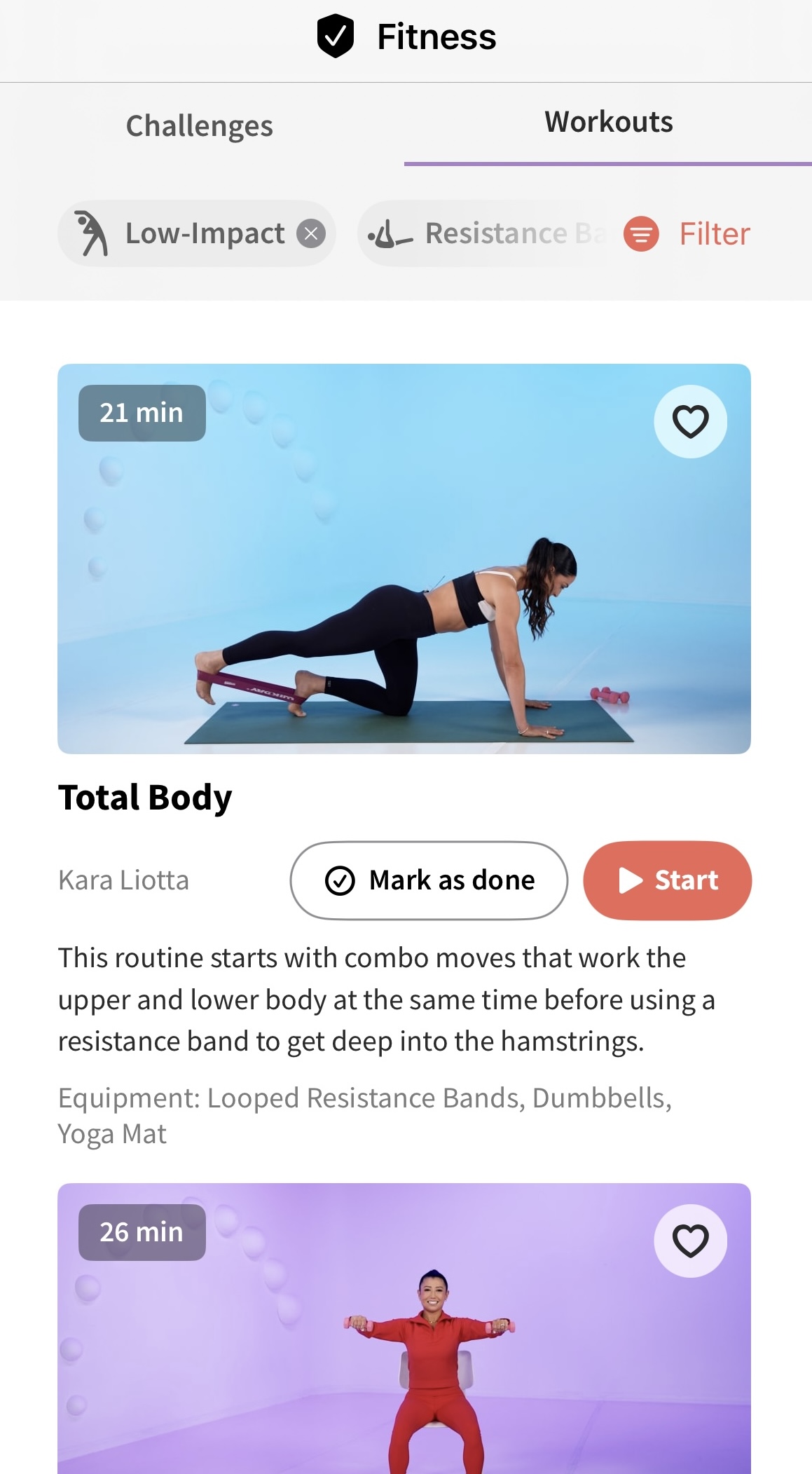Tap the 21 min duration badge
This screenshot has height=1474, width=812.
(142, 413)
